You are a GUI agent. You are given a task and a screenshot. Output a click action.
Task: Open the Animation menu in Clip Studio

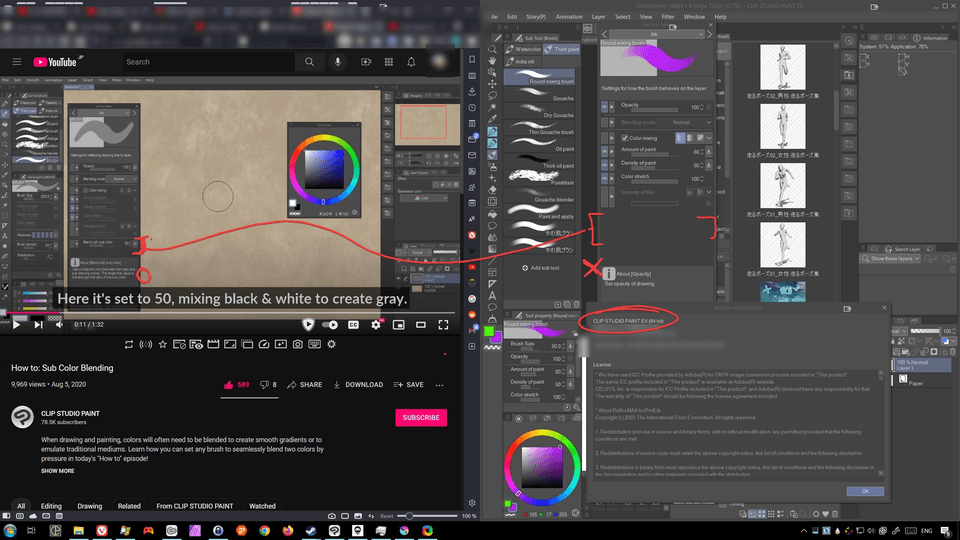tap(569, 17)
